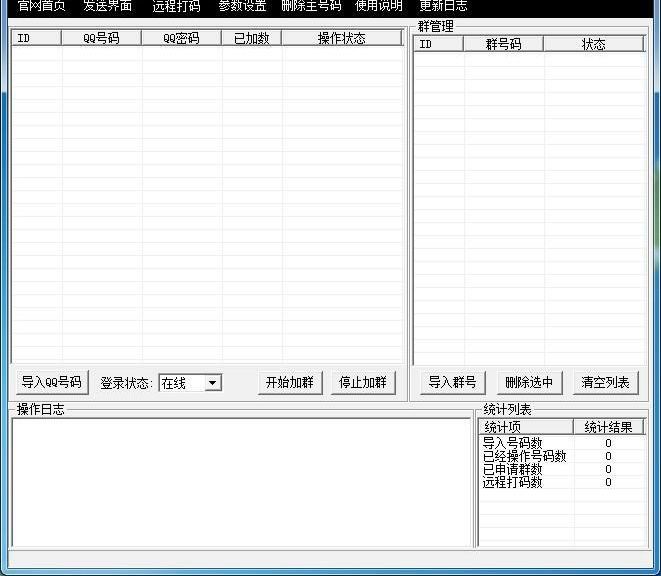Select the 已申请群数 row
The width and height of the screenshot is (661, 576).
pyautogui.click(x=562, y=469)
